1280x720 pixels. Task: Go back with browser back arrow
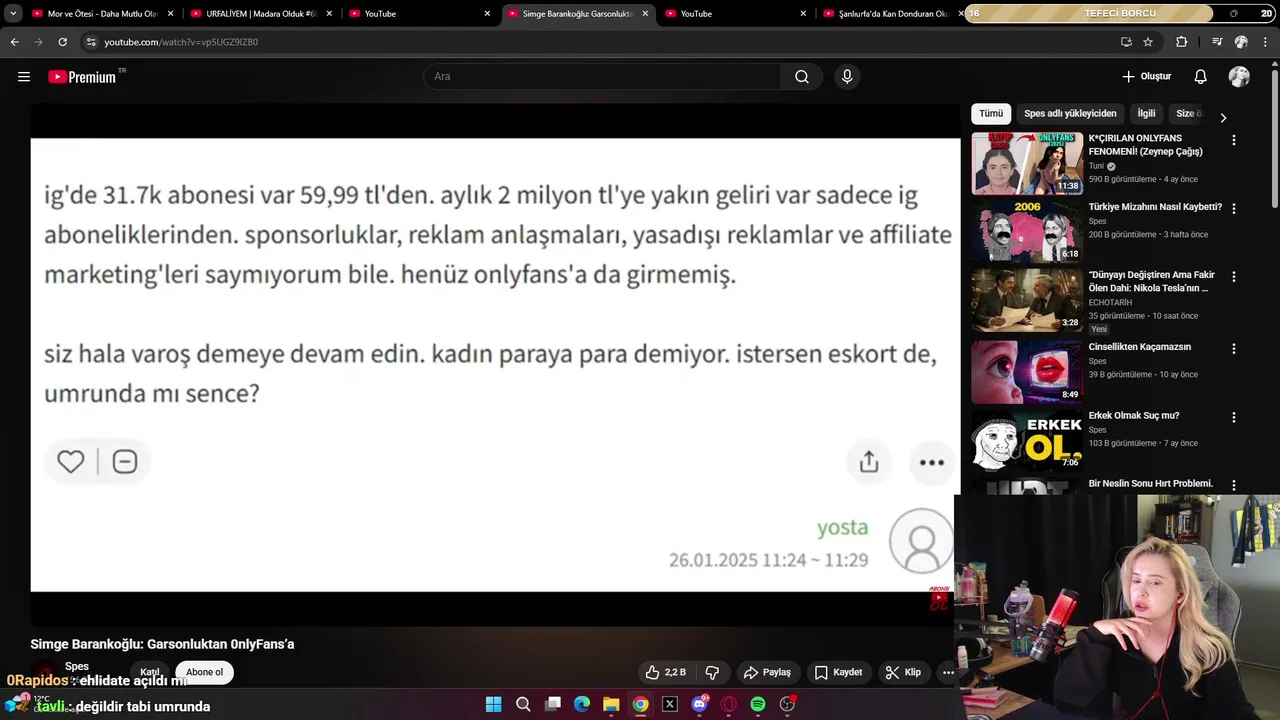click(x=14, y=42)
